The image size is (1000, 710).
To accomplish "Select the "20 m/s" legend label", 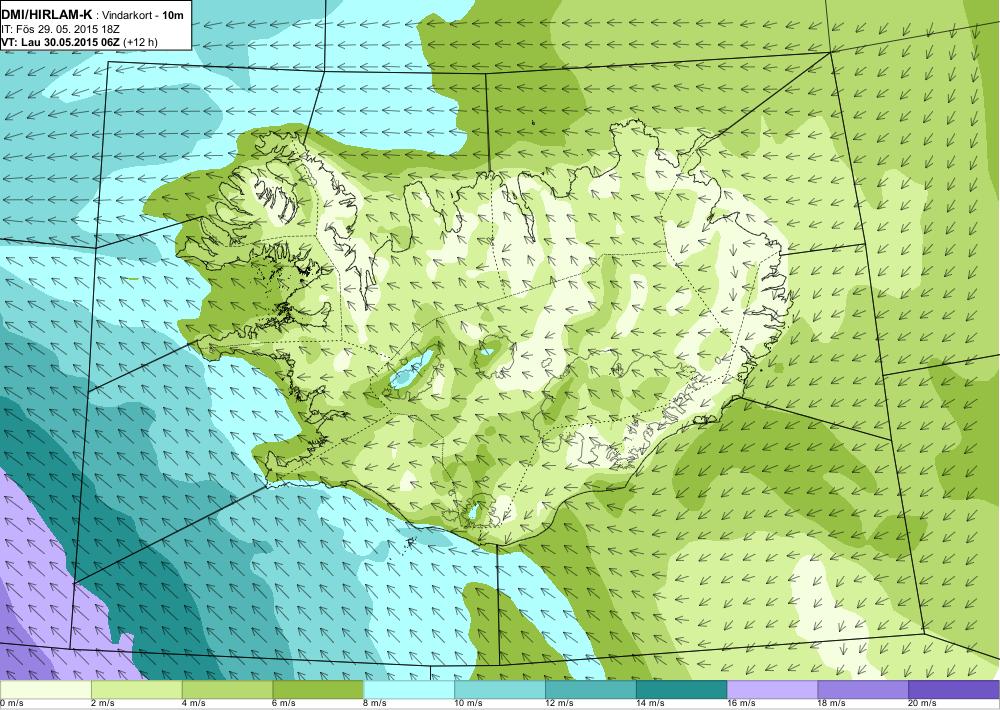I will point(923,704).
